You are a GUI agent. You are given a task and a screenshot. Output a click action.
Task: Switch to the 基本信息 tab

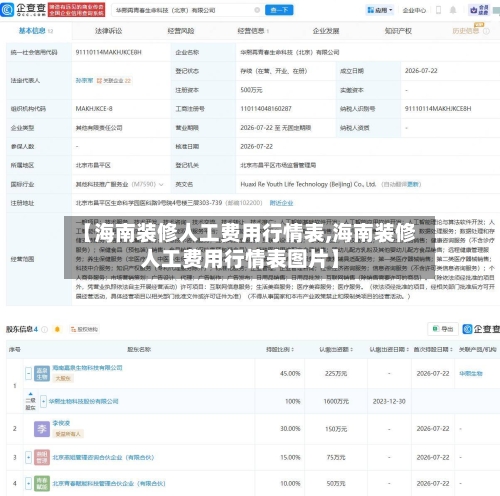coord(35,31)
